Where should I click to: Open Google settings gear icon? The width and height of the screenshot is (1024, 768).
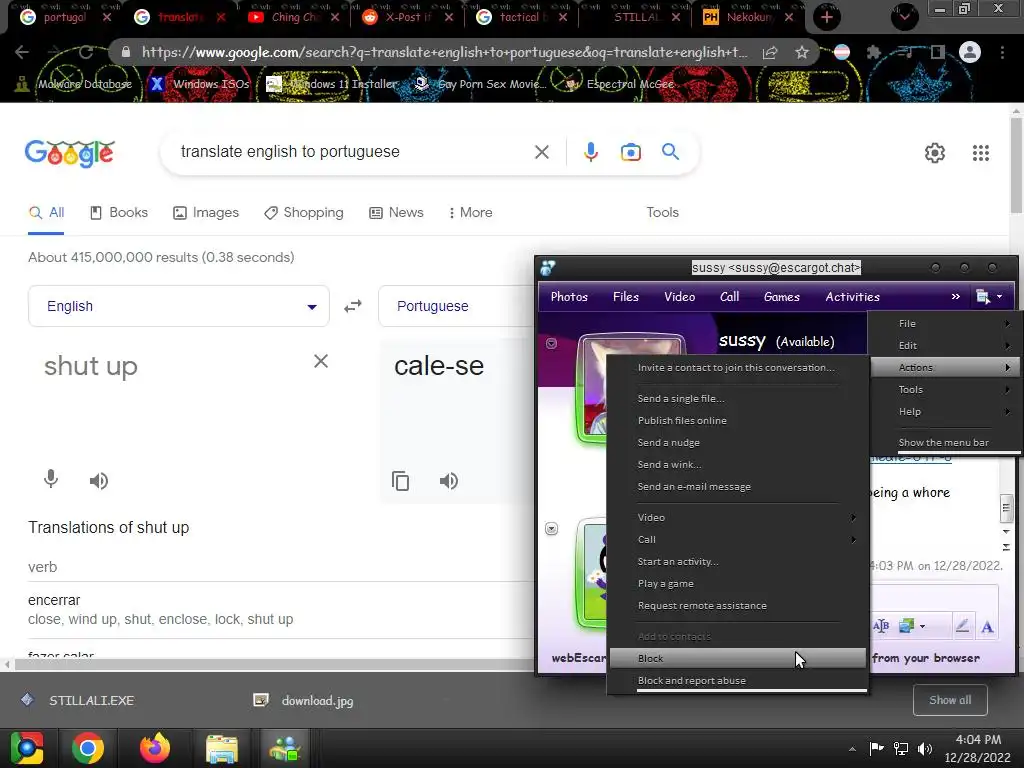[x=935, y=153]
